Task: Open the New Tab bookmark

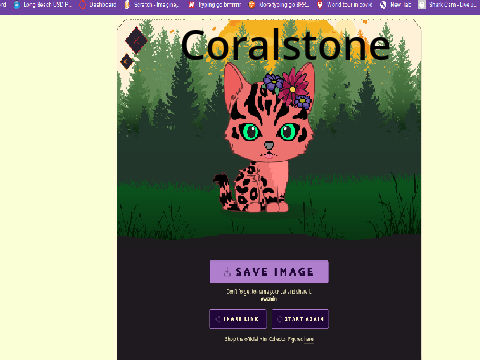Action: pos(395,5)
